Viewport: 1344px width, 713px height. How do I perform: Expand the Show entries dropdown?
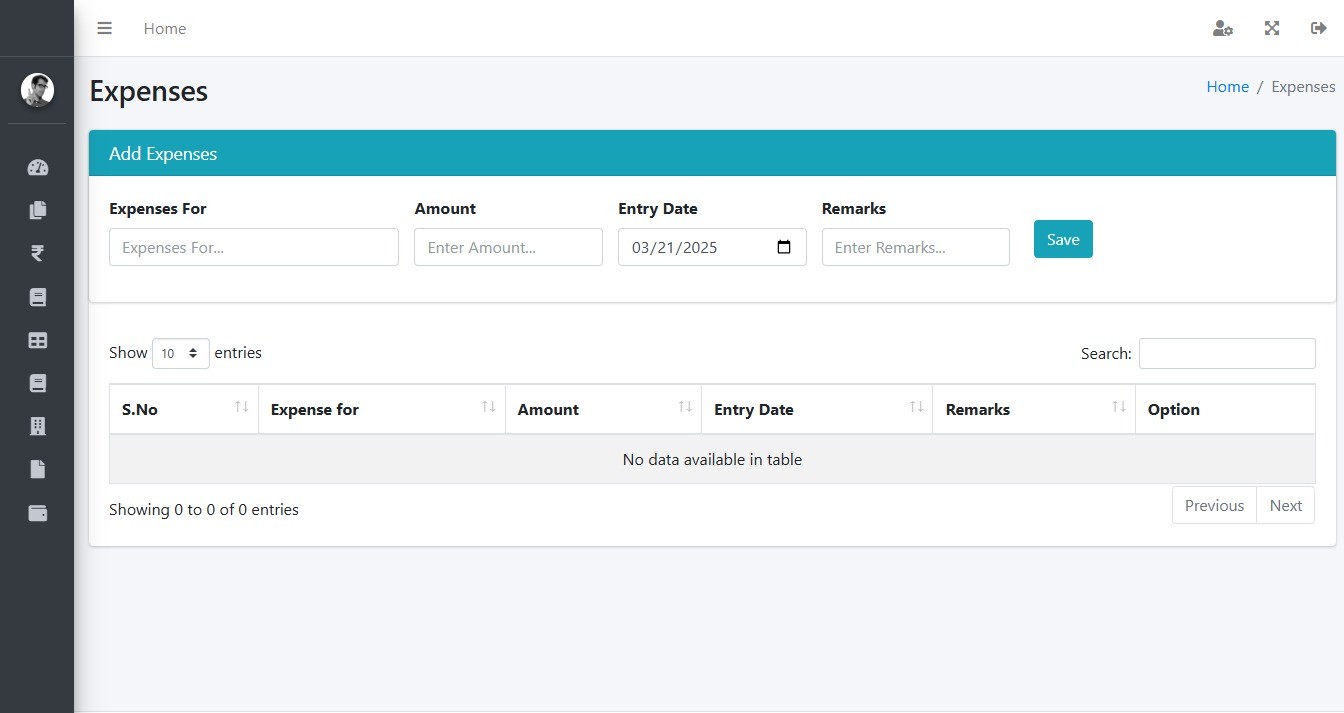click(x=180, y=353)
